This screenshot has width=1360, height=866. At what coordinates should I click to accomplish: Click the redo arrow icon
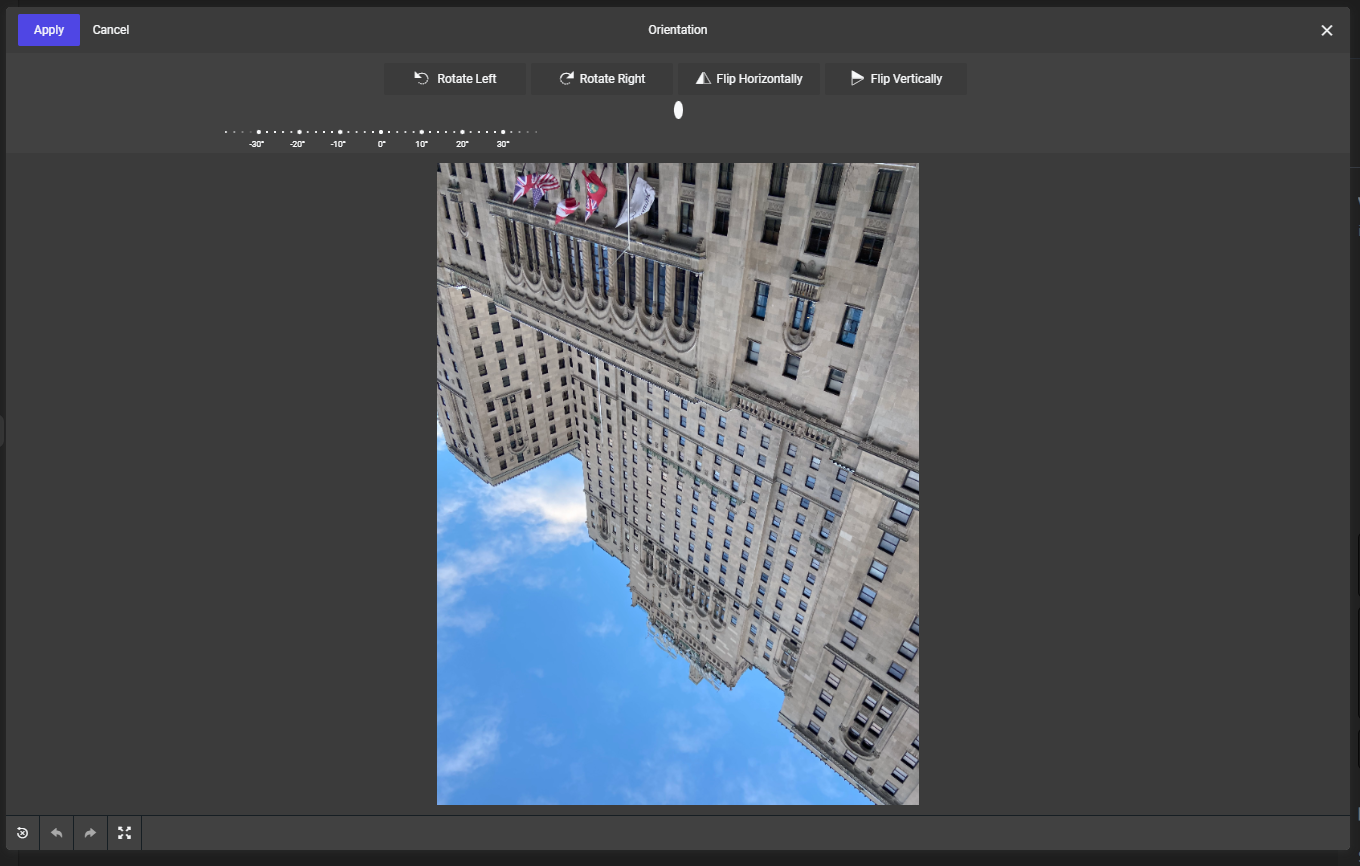(90, 833)
